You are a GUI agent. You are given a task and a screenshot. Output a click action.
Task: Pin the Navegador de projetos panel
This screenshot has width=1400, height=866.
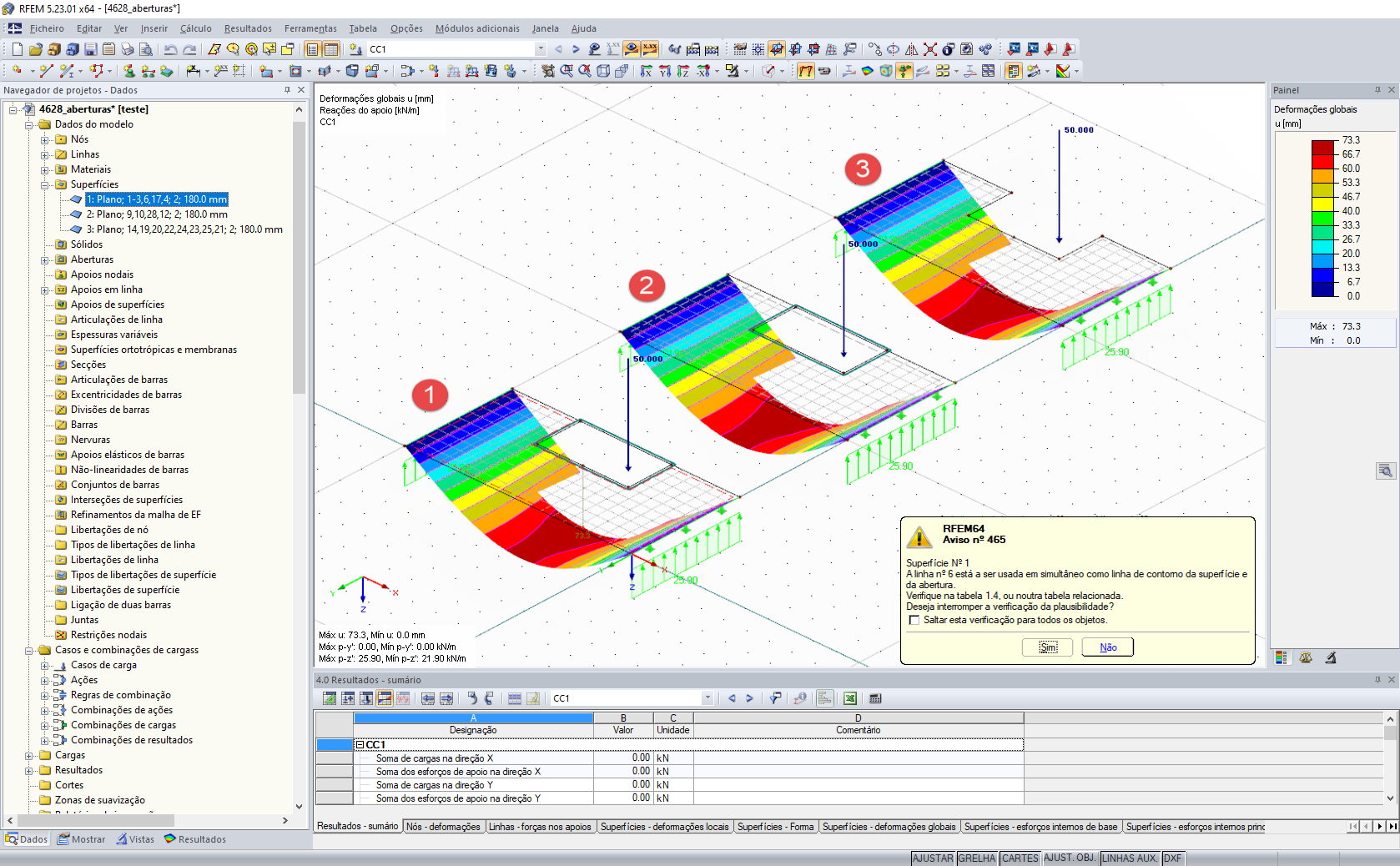point(288,90)
